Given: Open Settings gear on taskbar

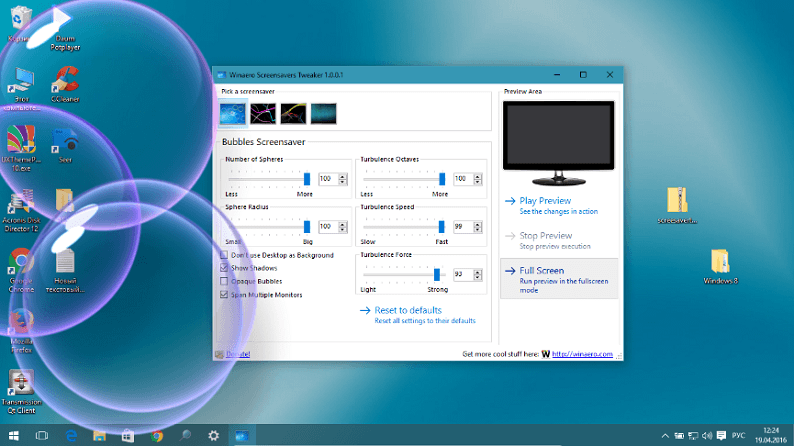Looking at the screenshot, I should pos(214,435).
